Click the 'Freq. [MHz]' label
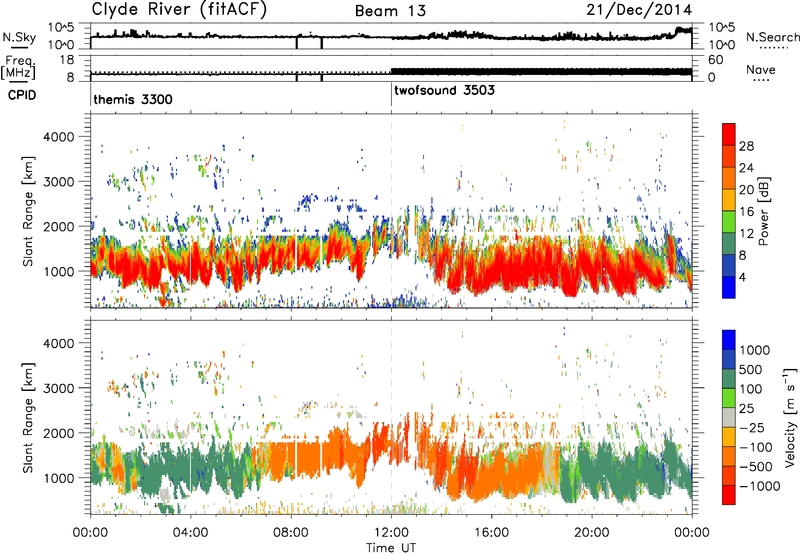This screenshot has width=800, height=554. pos(19,66)
